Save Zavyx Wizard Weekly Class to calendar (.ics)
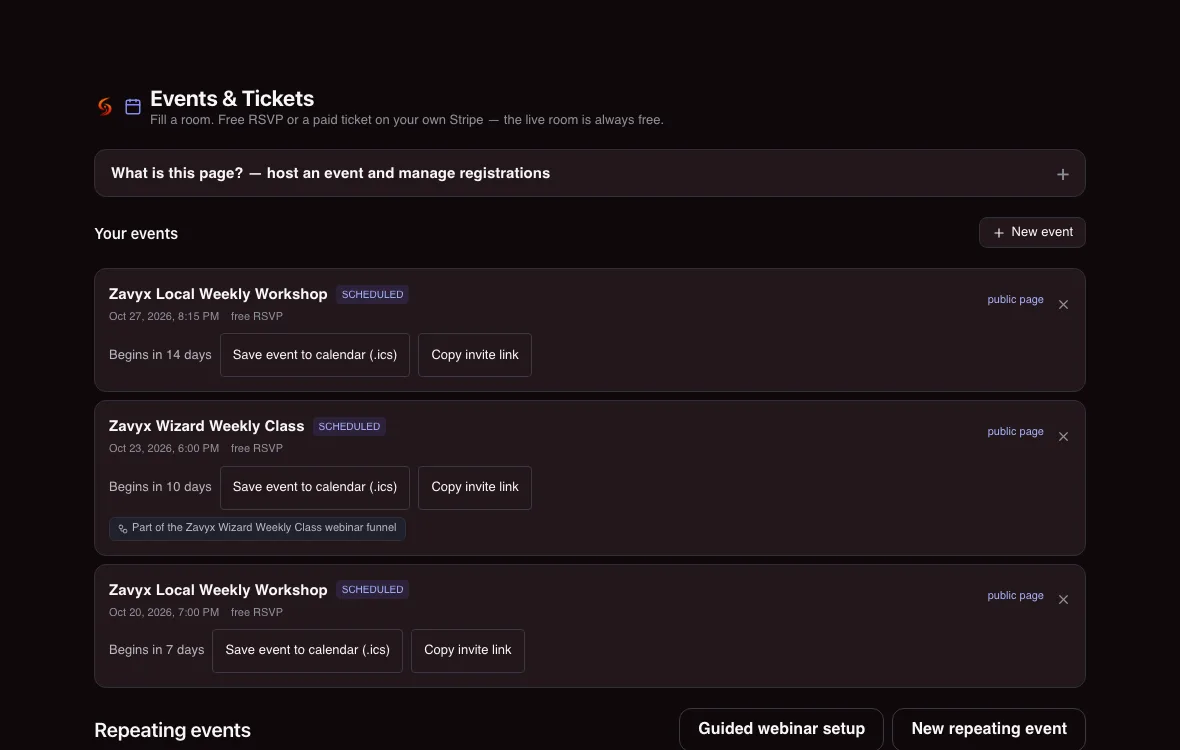 315,487
